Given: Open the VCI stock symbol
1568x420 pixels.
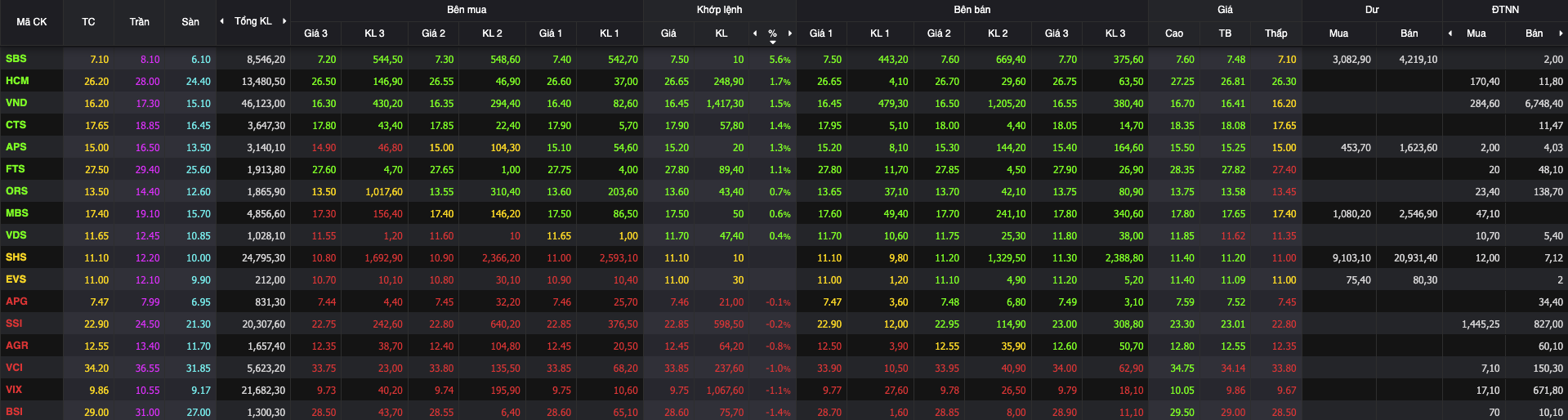Looking at the screenshot, I should pos(14,368).
